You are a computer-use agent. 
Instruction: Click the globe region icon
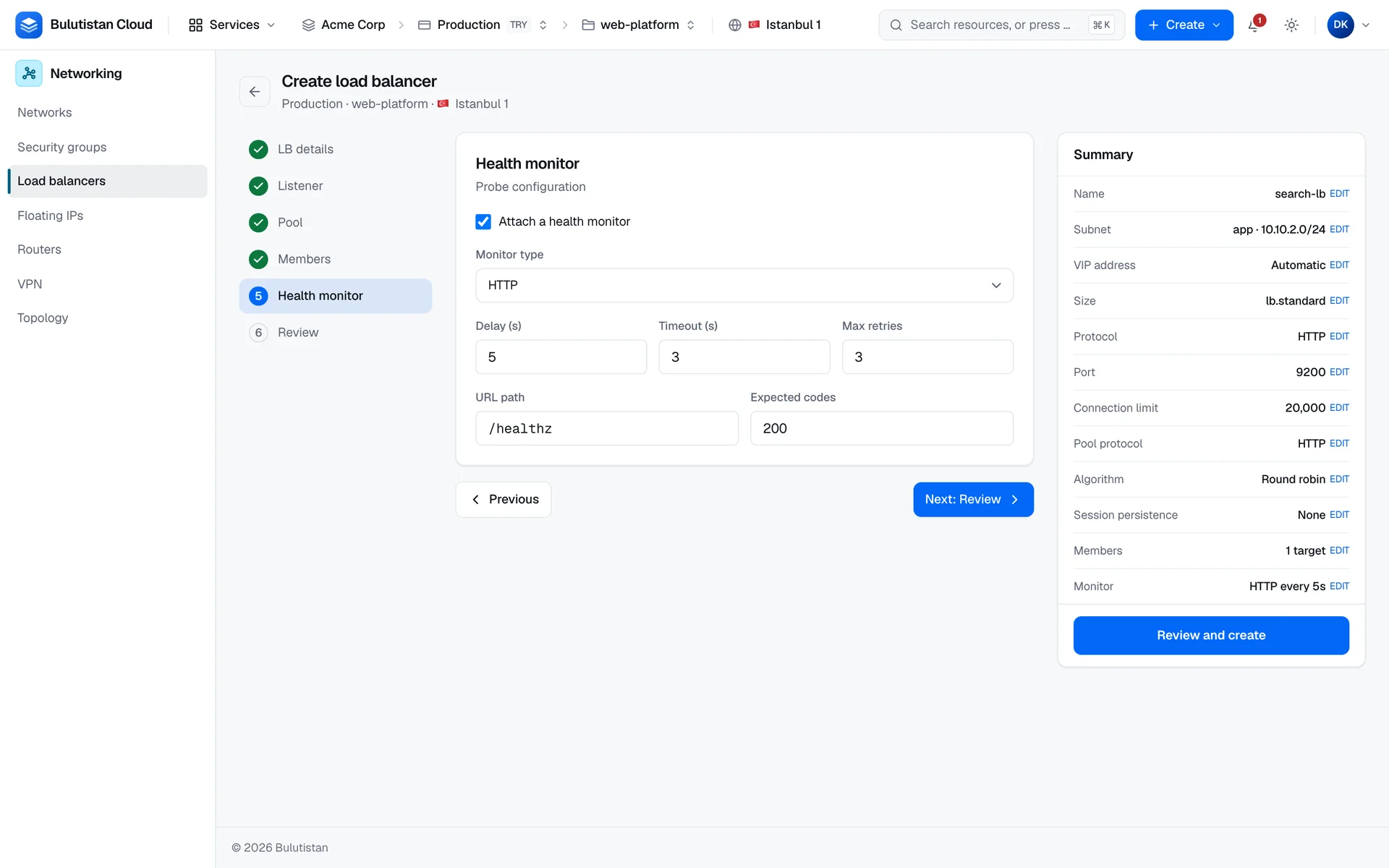(735, 25)
